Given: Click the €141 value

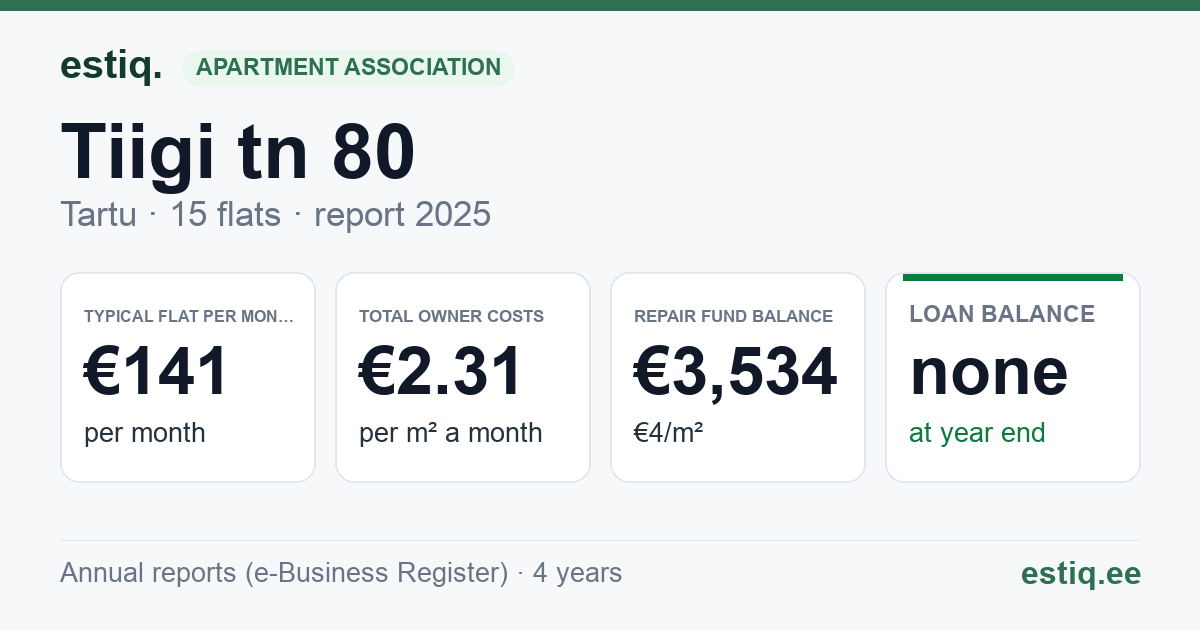Looking at the screenshot, I should (157, 371).
